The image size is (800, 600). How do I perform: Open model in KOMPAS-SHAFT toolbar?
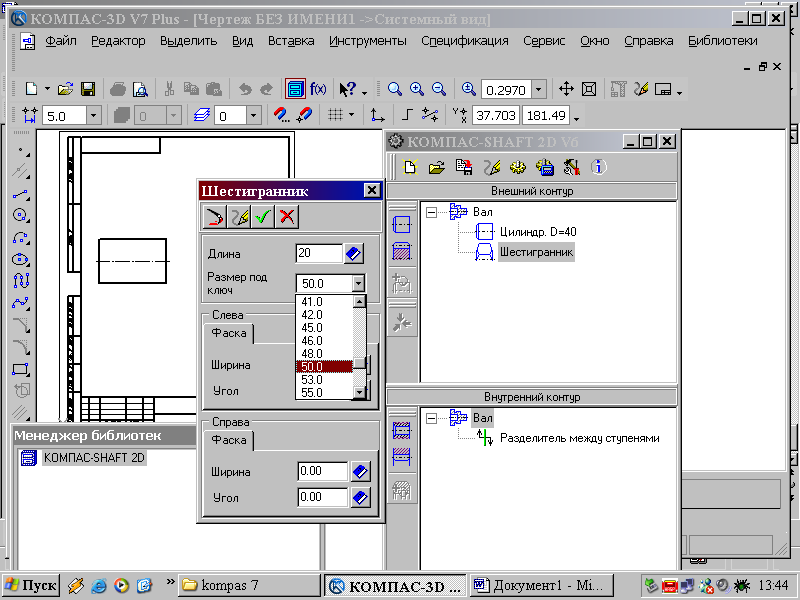437,167
